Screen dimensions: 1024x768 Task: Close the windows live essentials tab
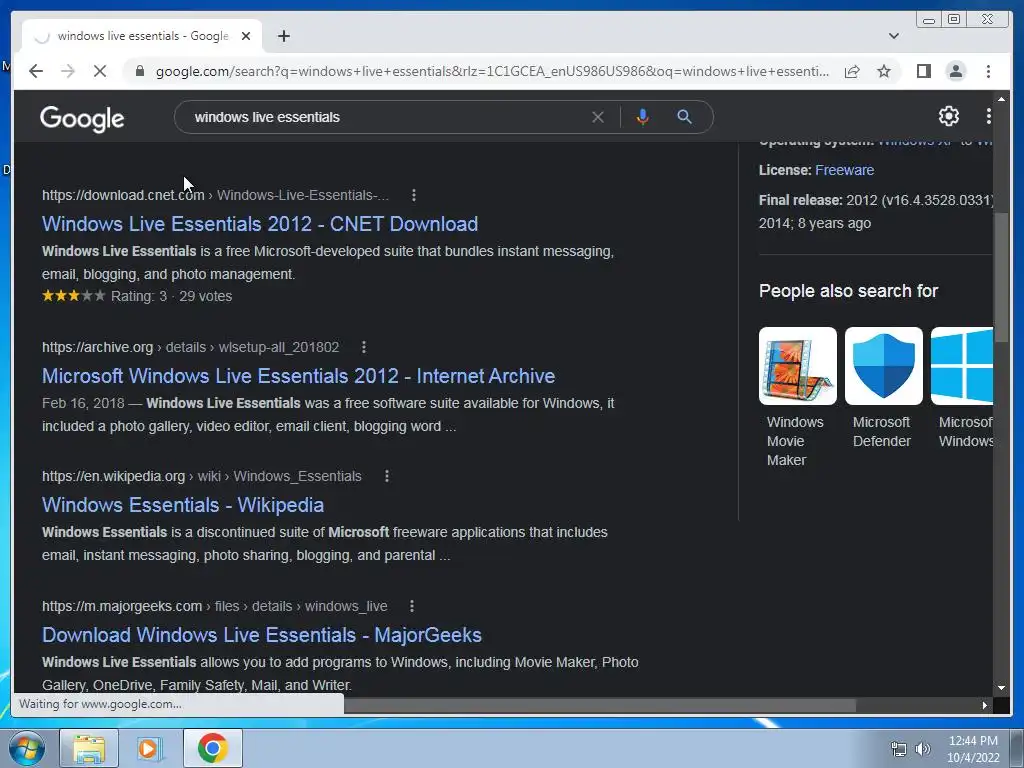click(x=246, y=36)
